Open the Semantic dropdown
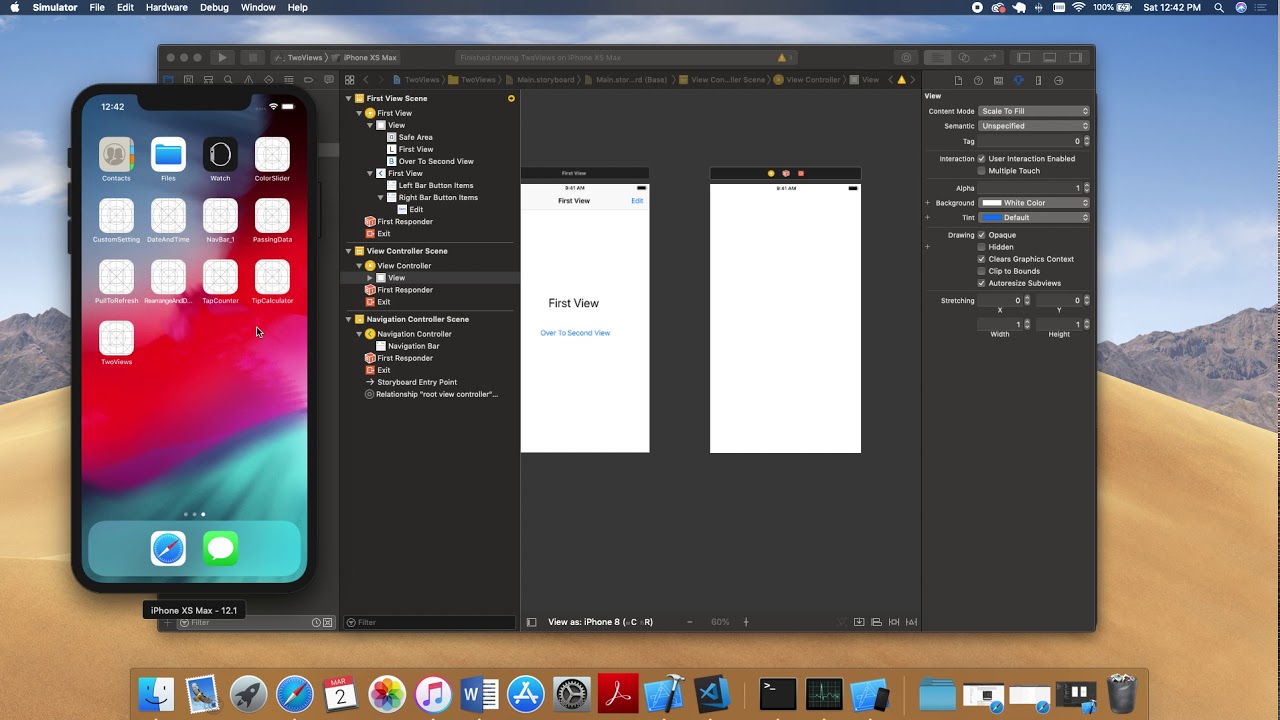 1034,126
